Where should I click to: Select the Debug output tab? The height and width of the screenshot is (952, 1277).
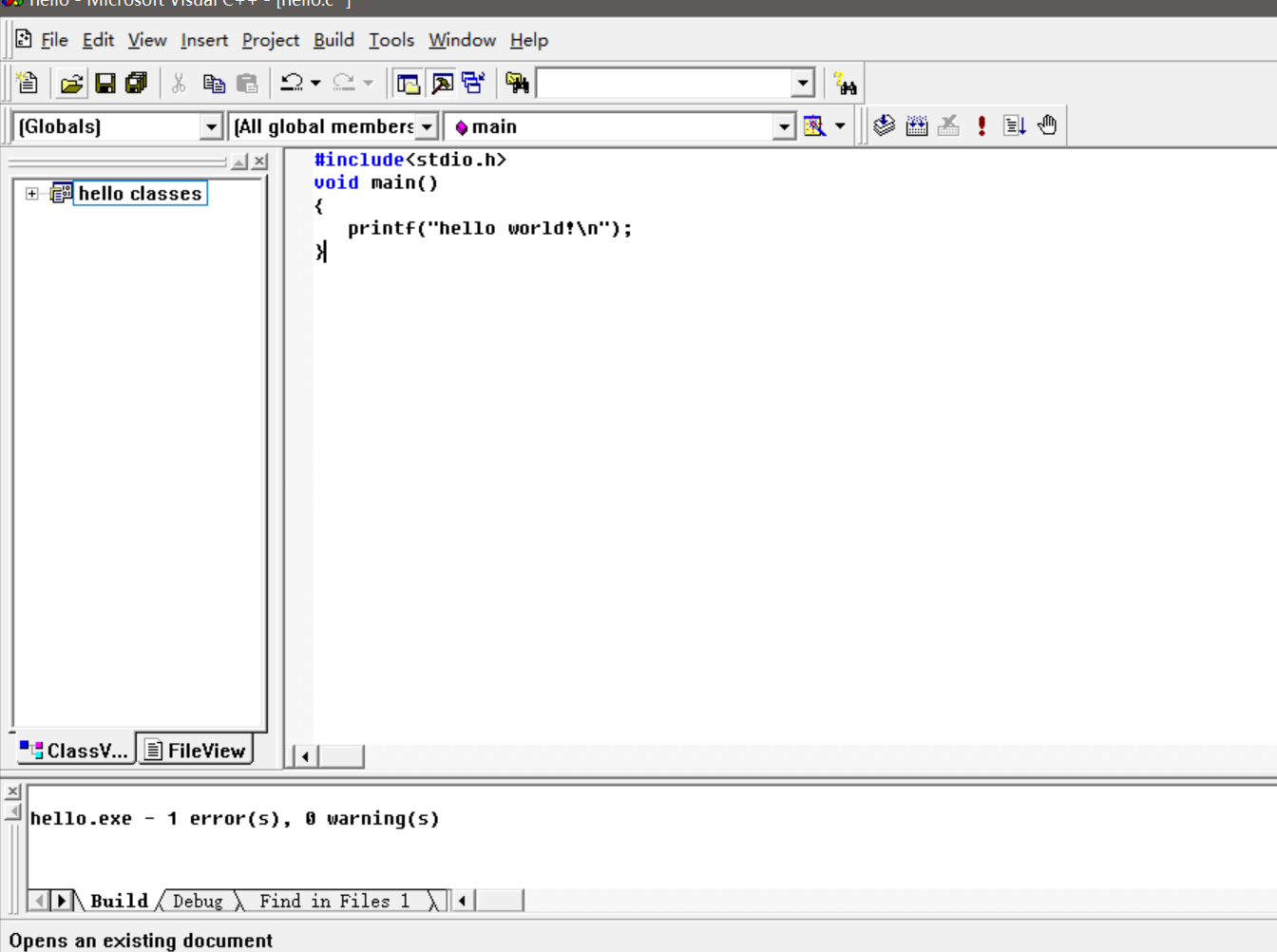point(198,901)
